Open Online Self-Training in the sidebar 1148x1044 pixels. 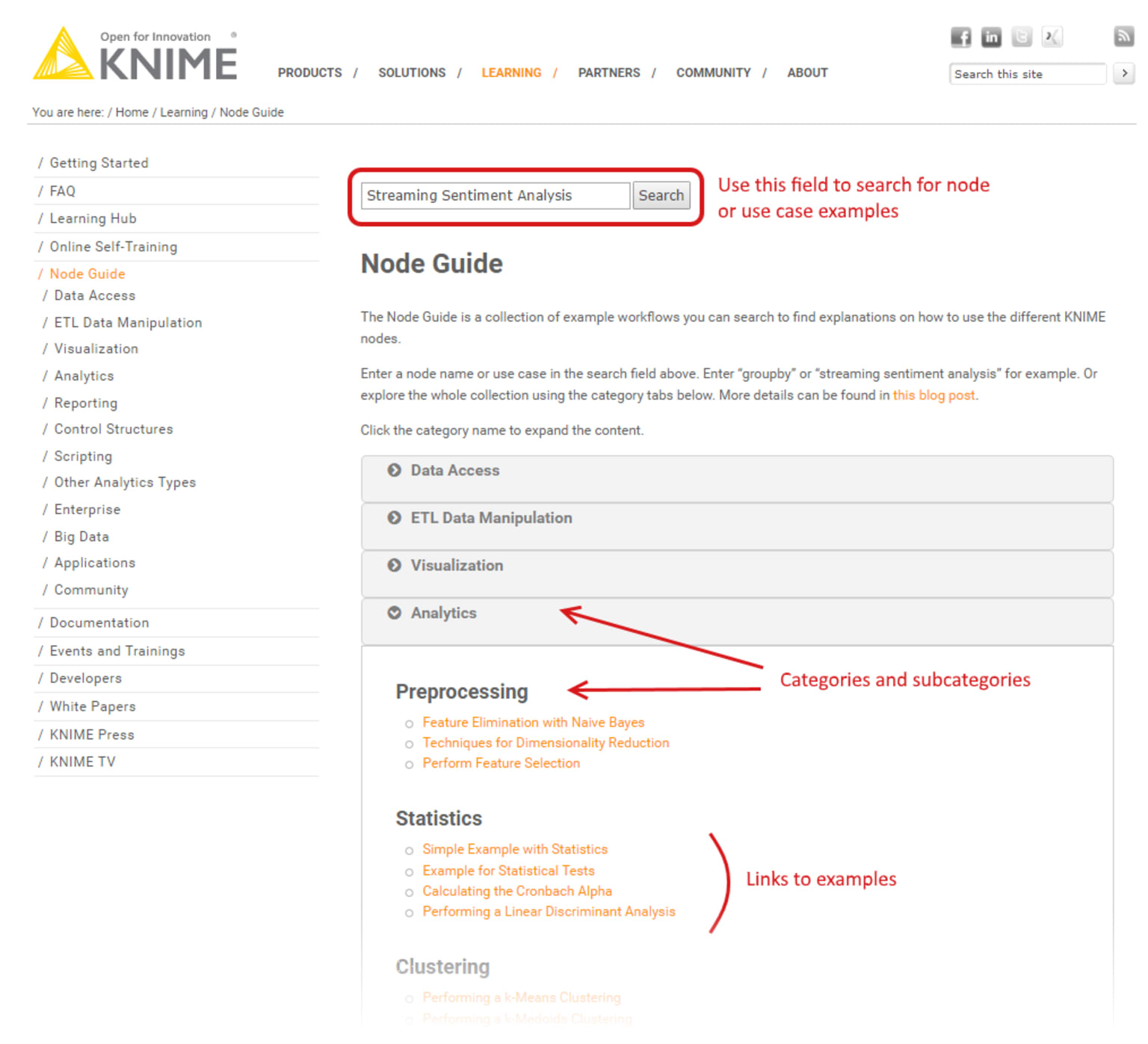113,247
